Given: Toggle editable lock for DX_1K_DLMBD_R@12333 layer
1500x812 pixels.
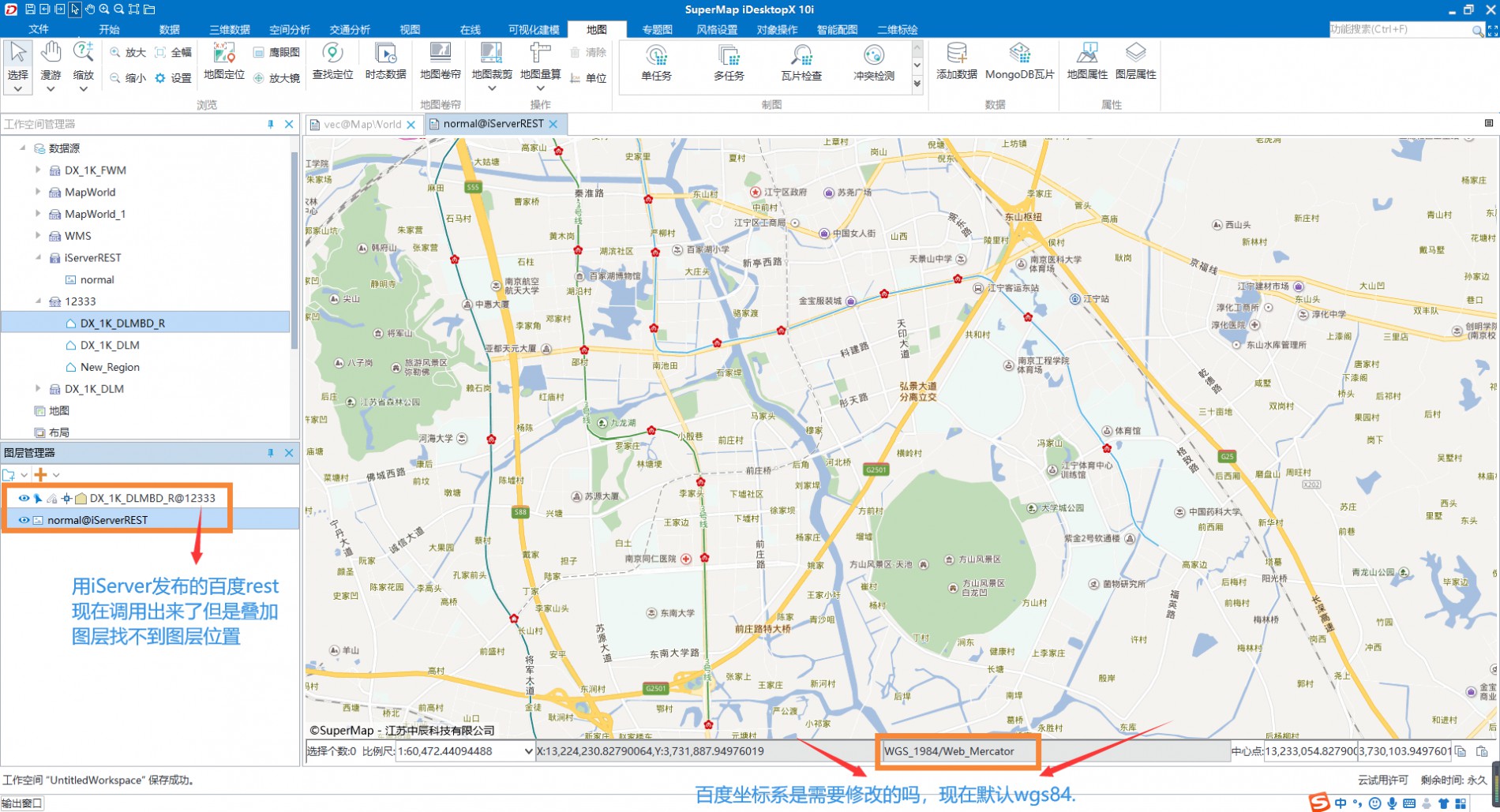Looking at the screenshot, I should pyautogui.click(x=51, y=498).
